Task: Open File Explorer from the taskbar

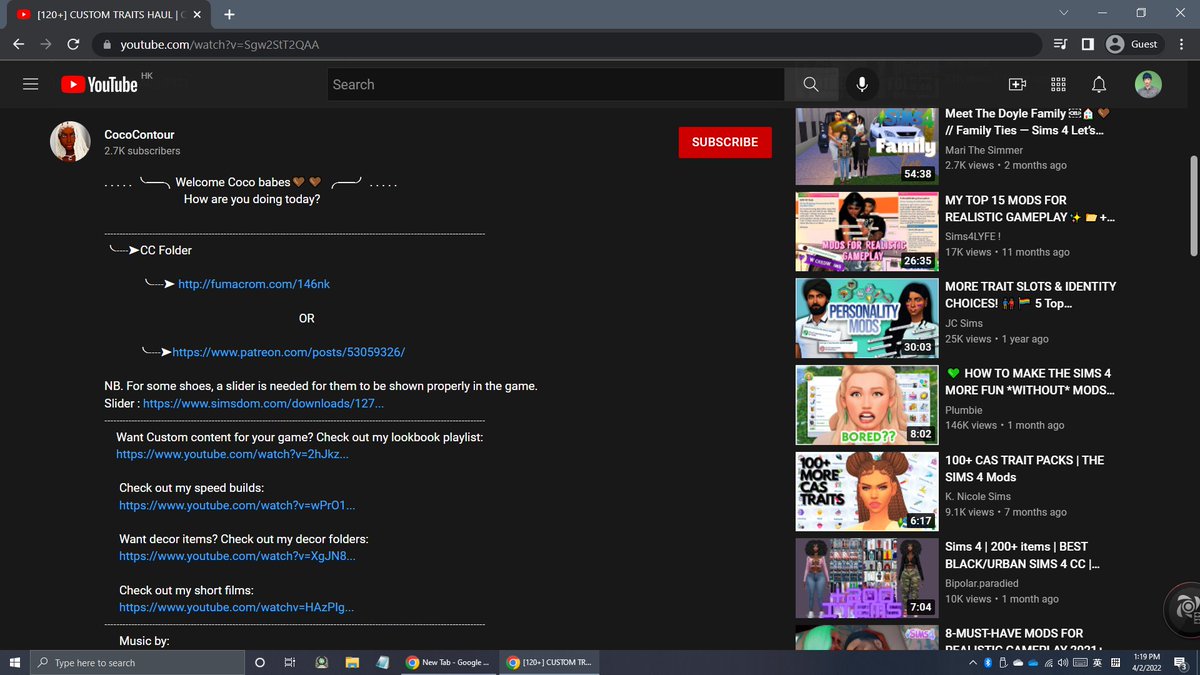Action: (x=352, y=662)
